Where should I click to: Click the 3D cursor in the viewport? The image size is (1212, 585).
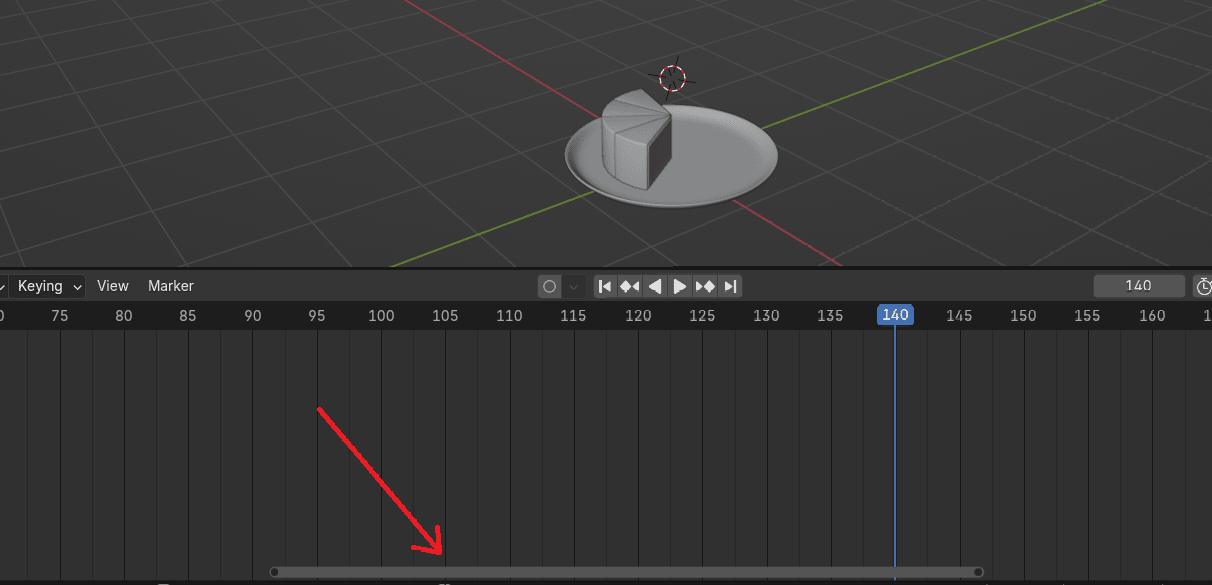(x=673, y=79)
